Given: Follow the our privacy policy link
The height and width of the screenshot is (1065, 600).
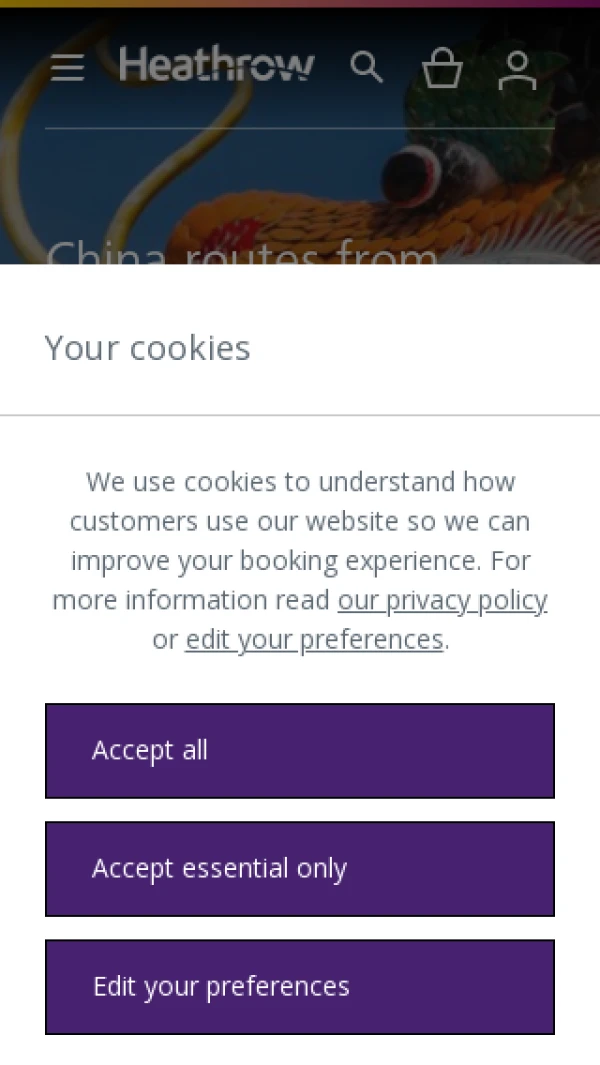Looking at the screenshot, I should coord(442,600).
